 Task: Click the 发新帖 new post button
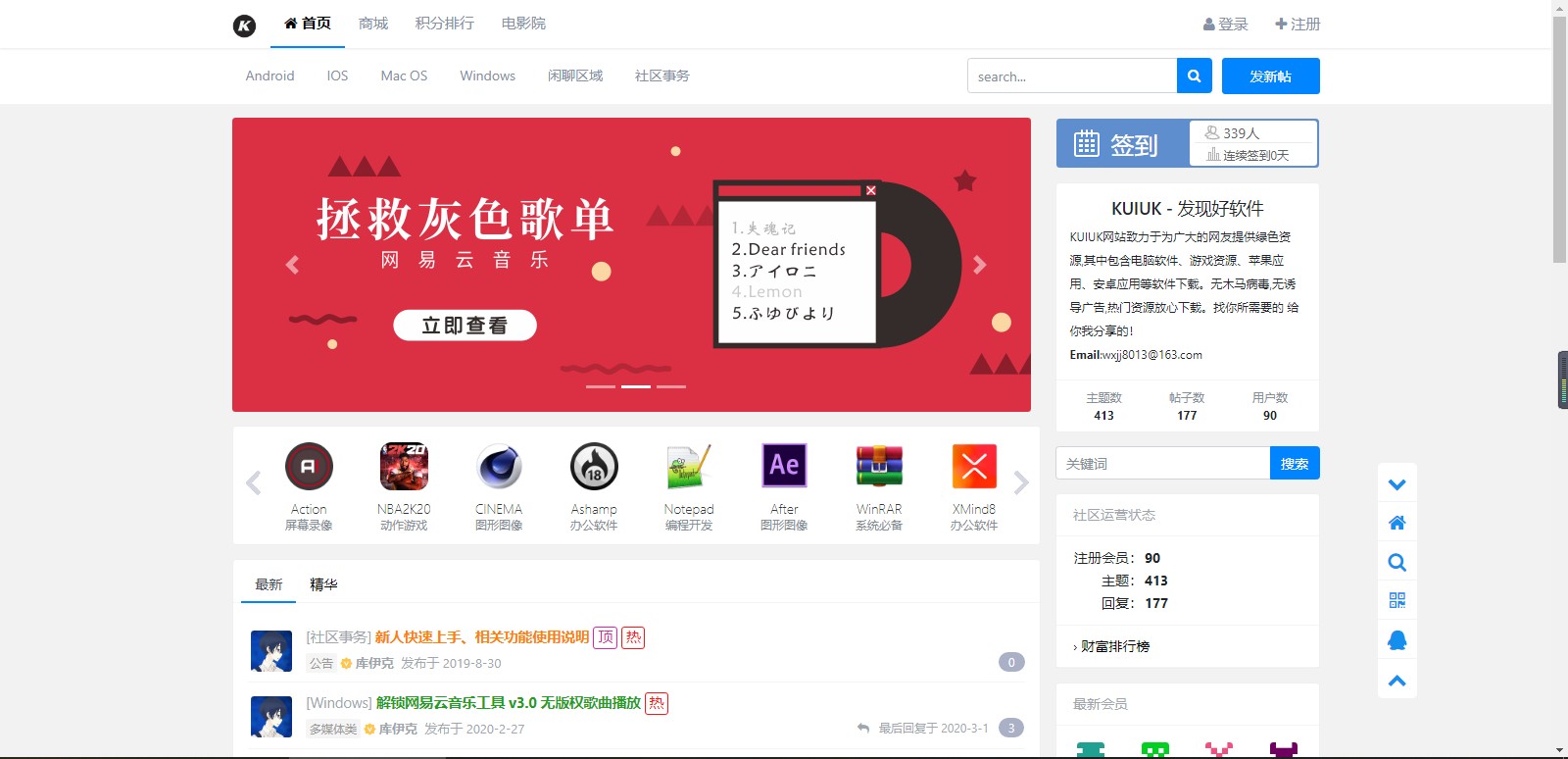pyautogui.click(x=1271, y=76)
